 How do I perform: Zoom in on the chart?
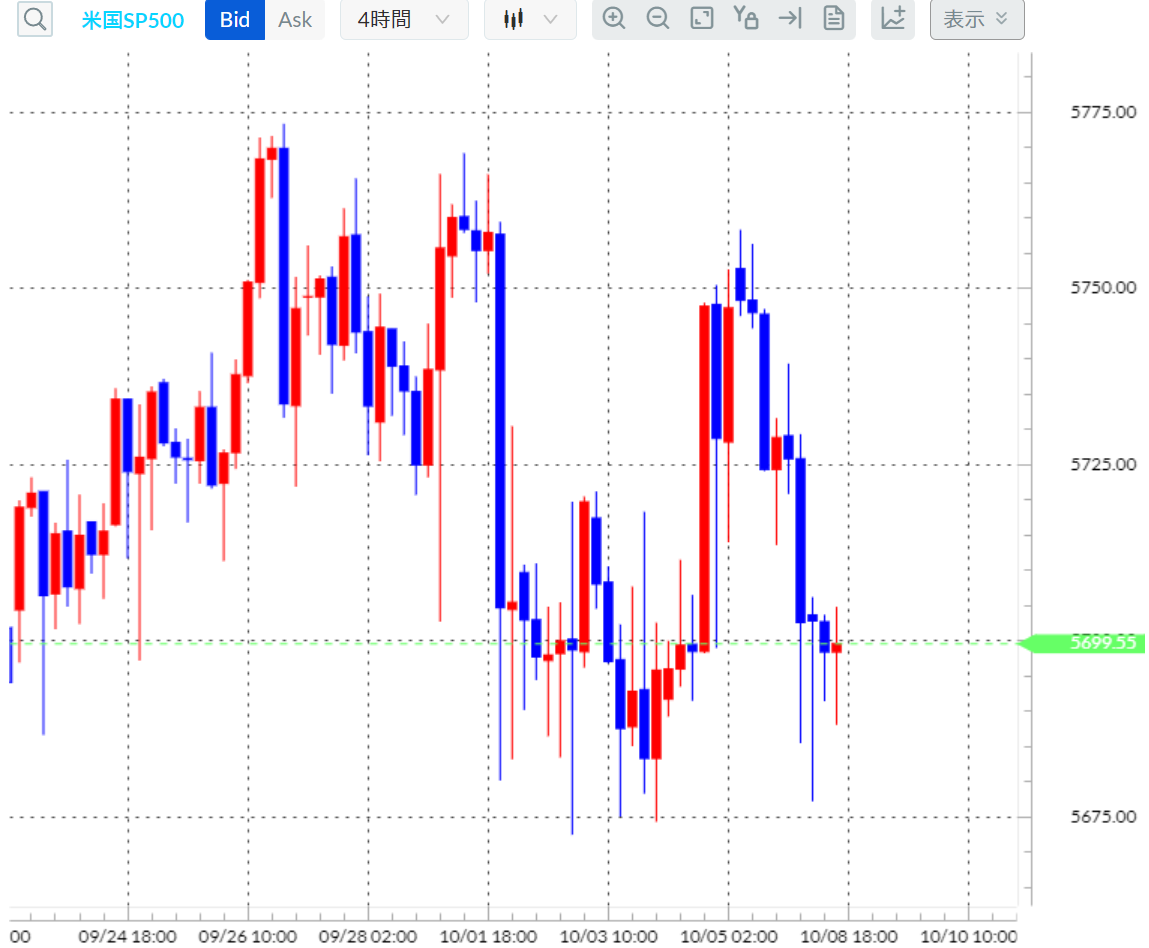(614, 18)
